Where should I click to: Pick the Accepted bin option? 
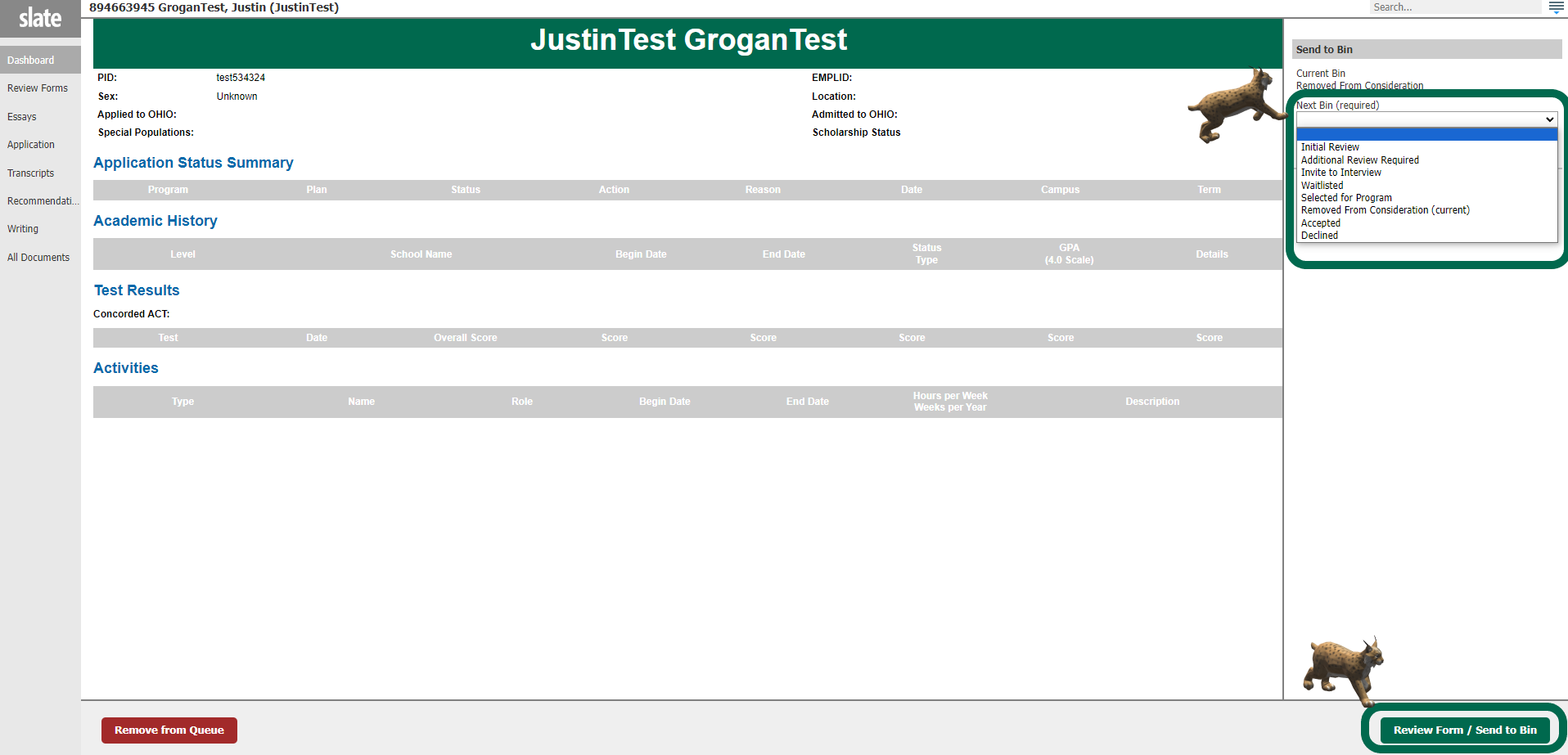click(1426, 223)
